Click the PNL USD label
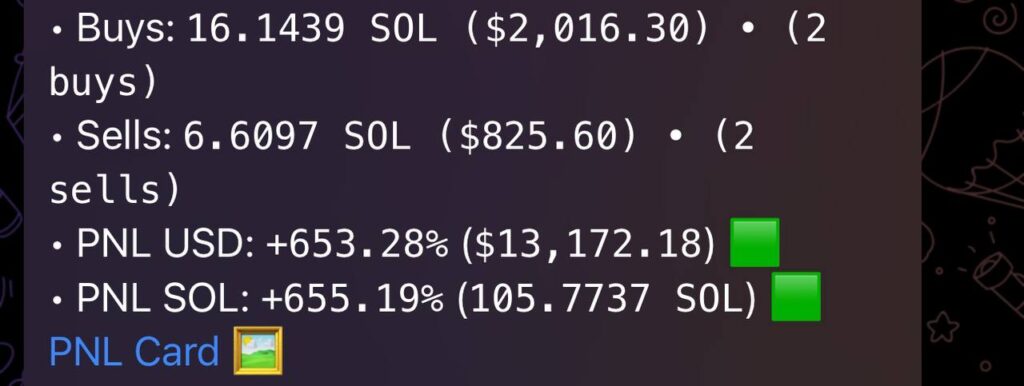 pos(165,244)
